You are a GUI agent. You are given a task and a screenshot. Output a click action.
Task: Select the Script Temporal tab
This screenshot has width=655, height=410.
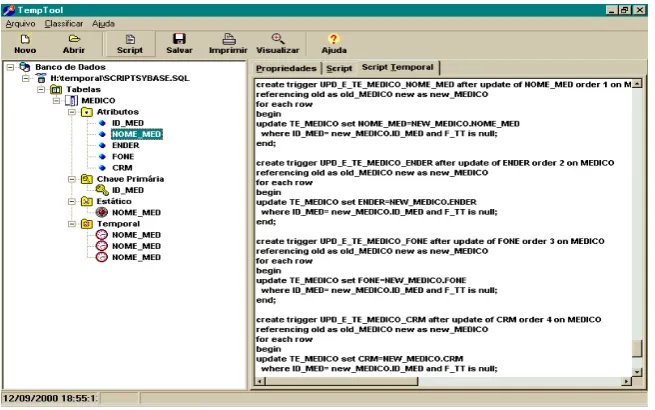tap(398, 67)
